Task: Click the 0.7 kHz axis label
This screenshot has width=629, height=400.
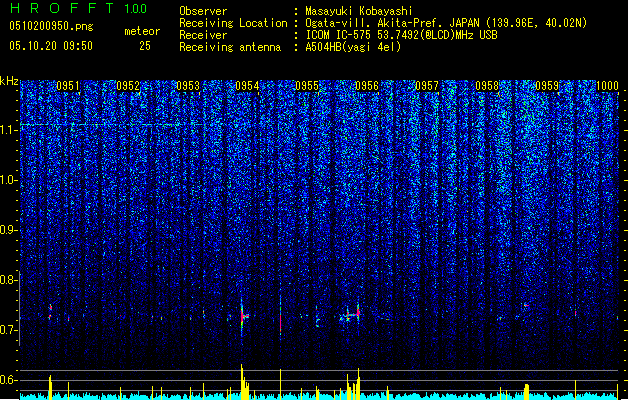Action: tap(8, 330)
